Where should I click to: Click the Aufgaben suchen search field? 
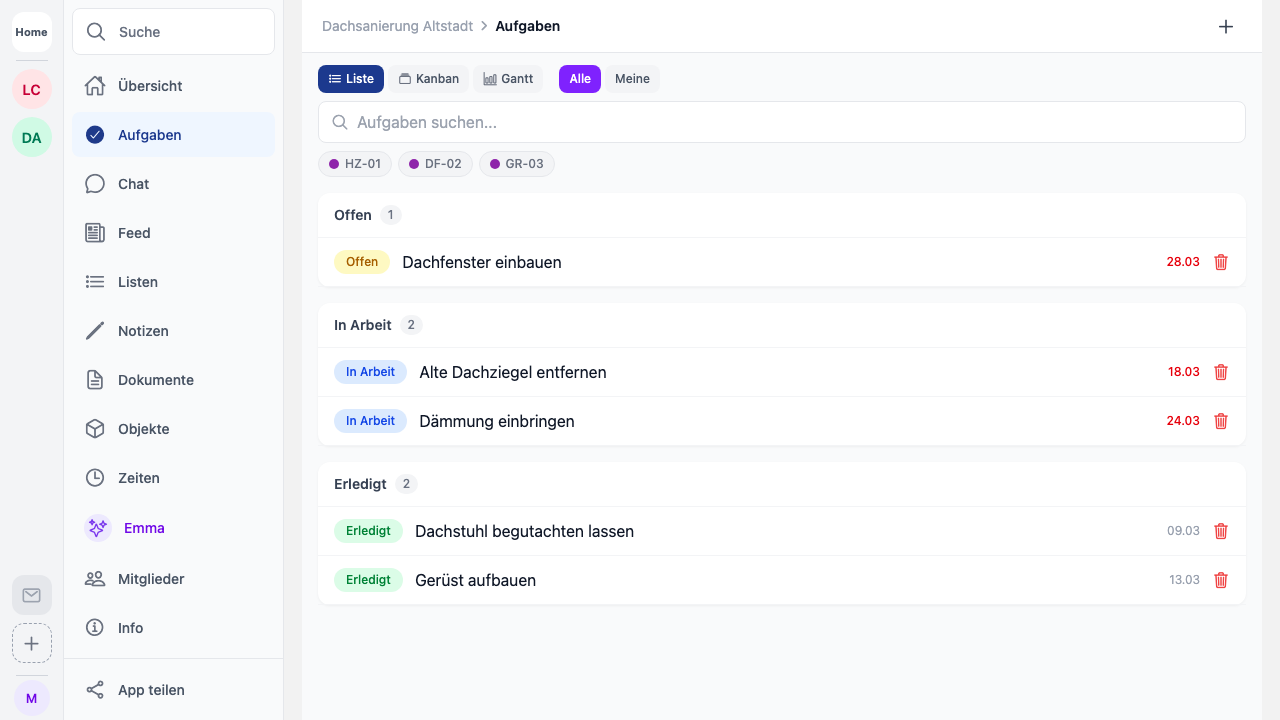pyautogui.click(x=782, y=122)
